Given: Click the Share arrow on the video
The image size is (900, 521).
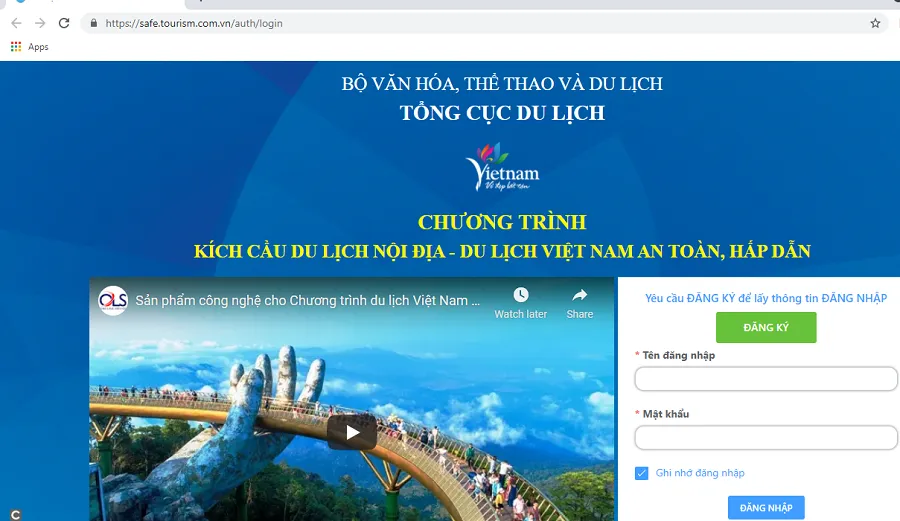Looking at the screenshot, I should [x=580, y=296].
